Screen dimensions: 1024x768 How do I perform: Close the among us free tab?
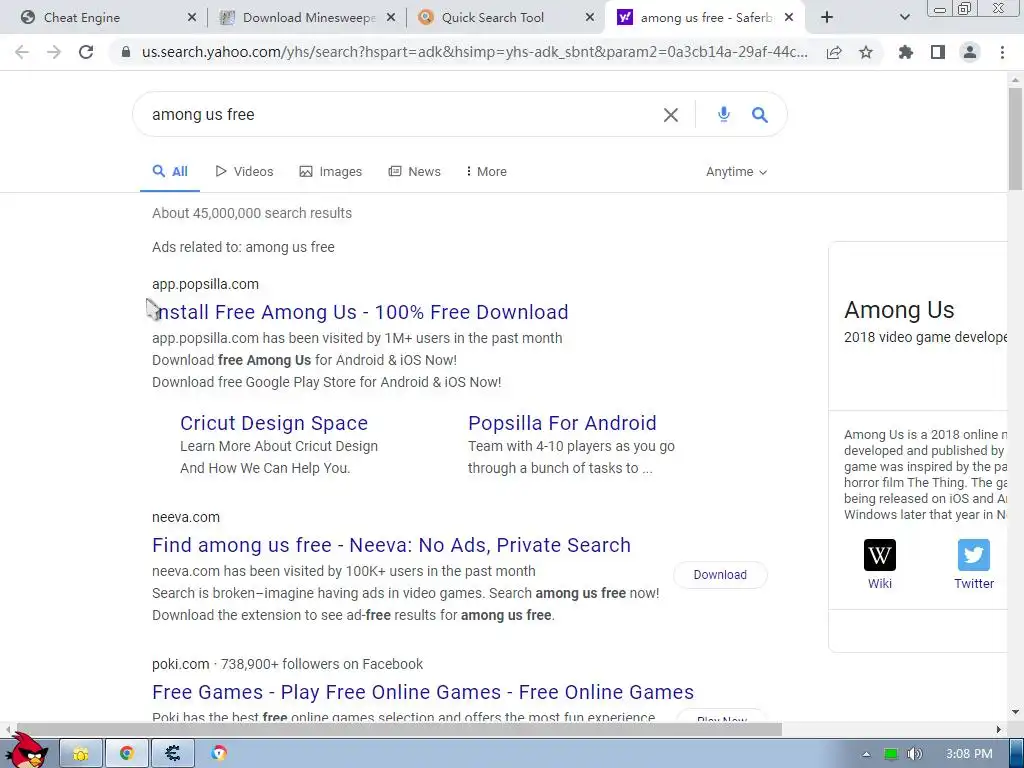pos(789,18)
